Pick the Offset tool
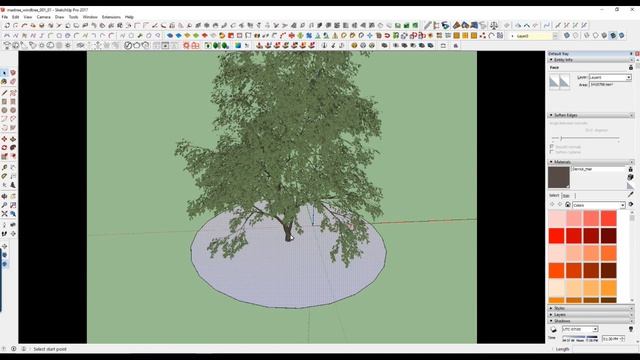This screenshot has width=640, height=360. pyautogui.click(x=13, y=156)
